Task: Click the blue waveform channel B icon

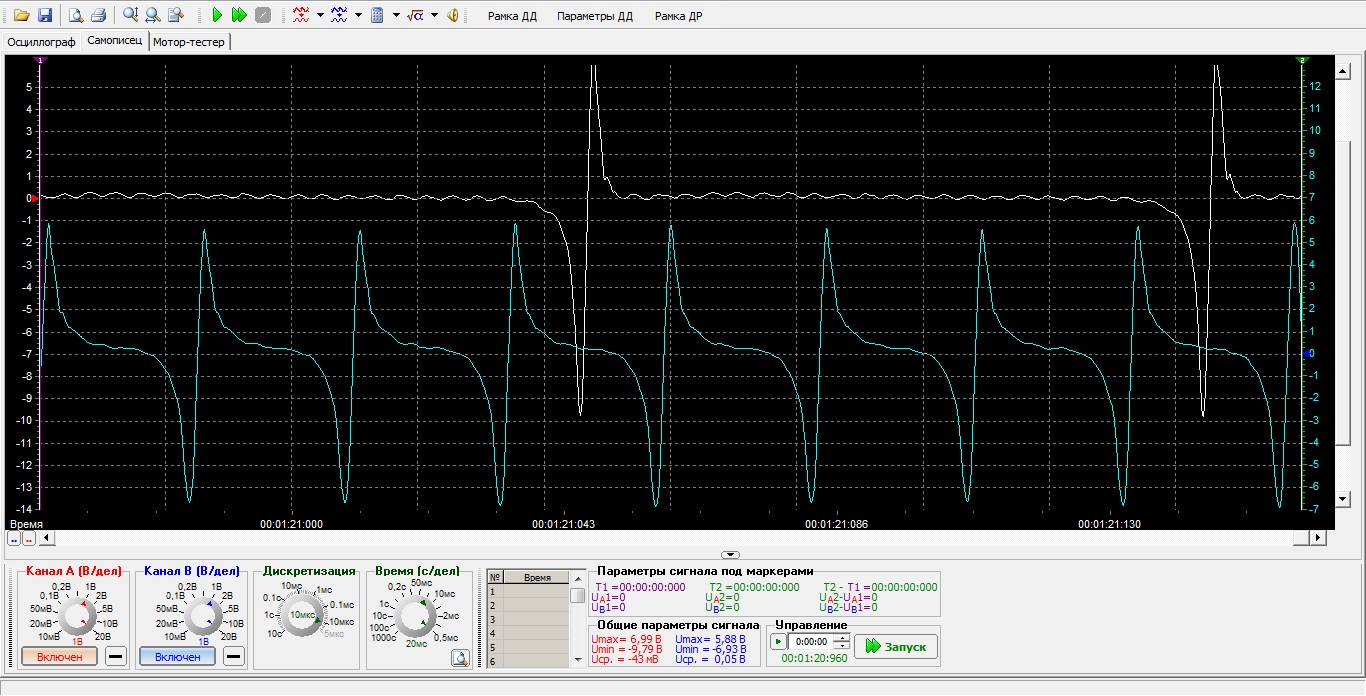Action: coord(339,15)
